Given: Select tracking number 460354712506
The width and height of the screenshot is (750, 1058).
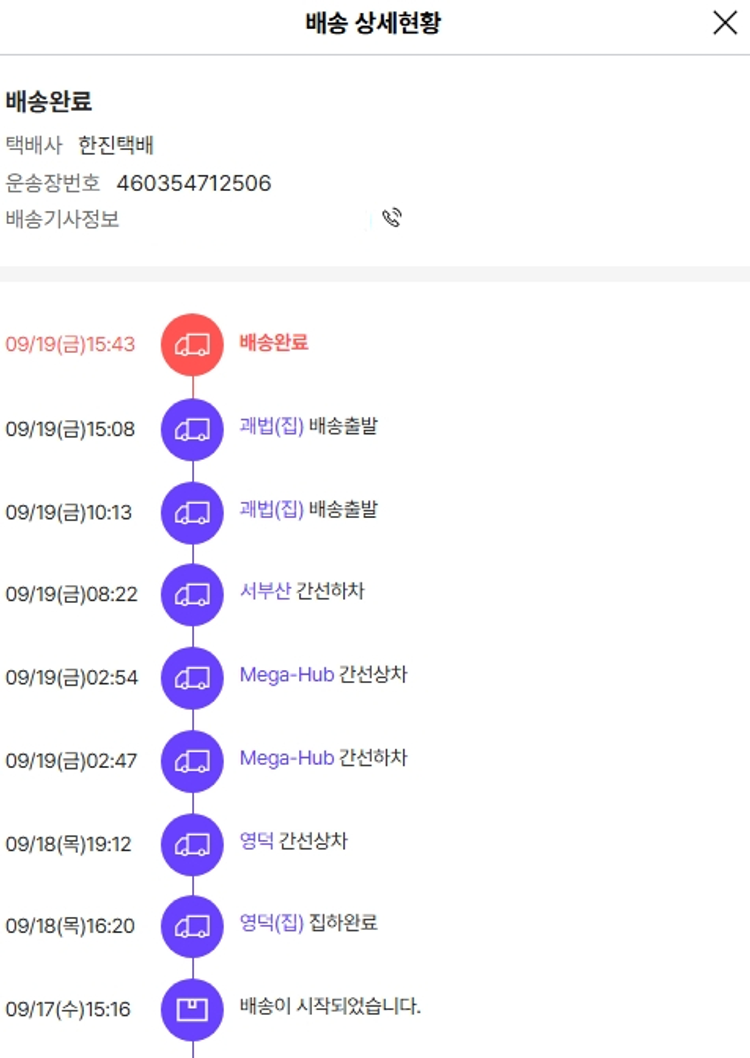Looking at the screenshot, I should pyautogui.click(x=194, y=183).
